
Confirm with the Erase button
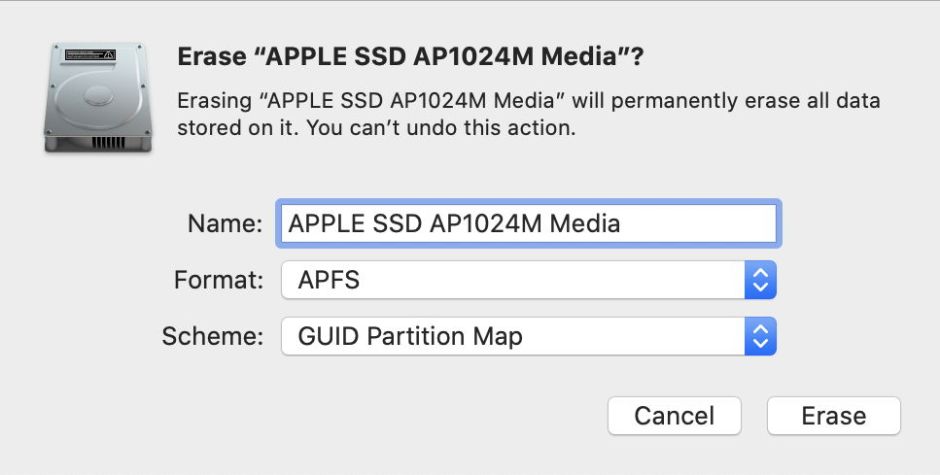pyautogui.click(x=833, y=416)
